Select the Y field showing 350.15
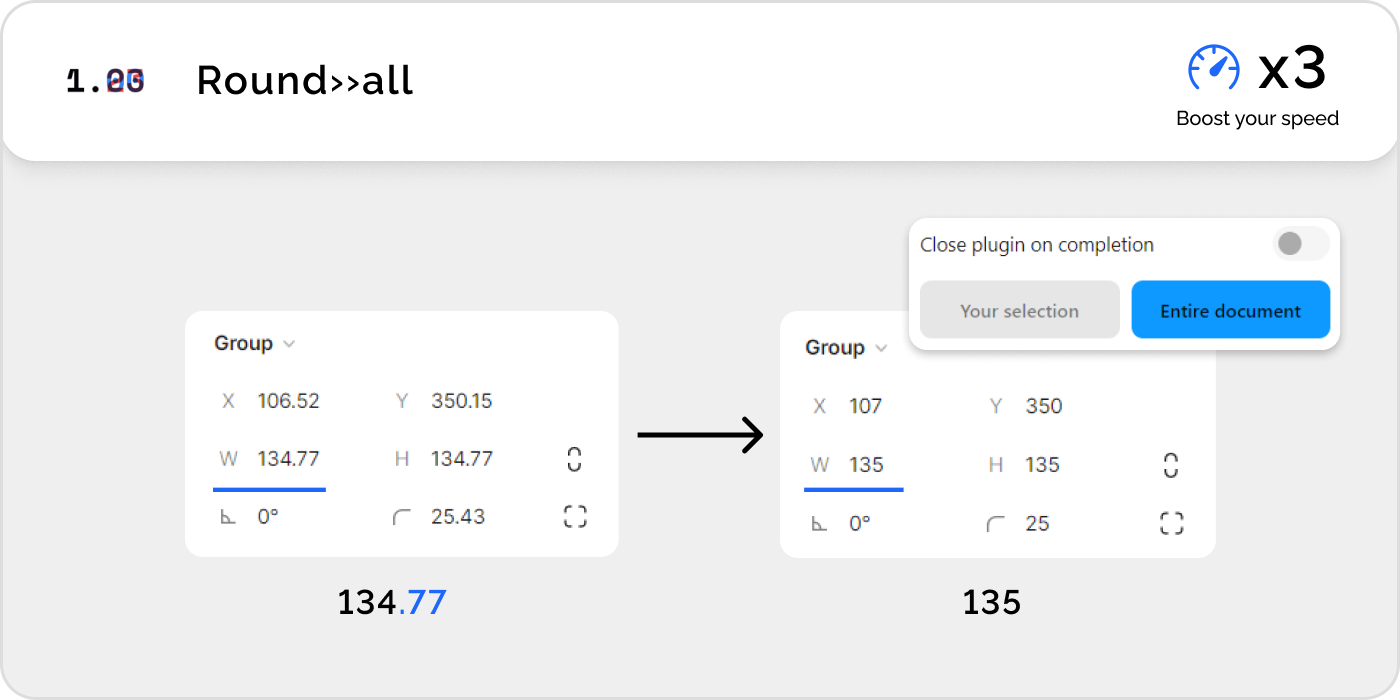 click(444, 401)
